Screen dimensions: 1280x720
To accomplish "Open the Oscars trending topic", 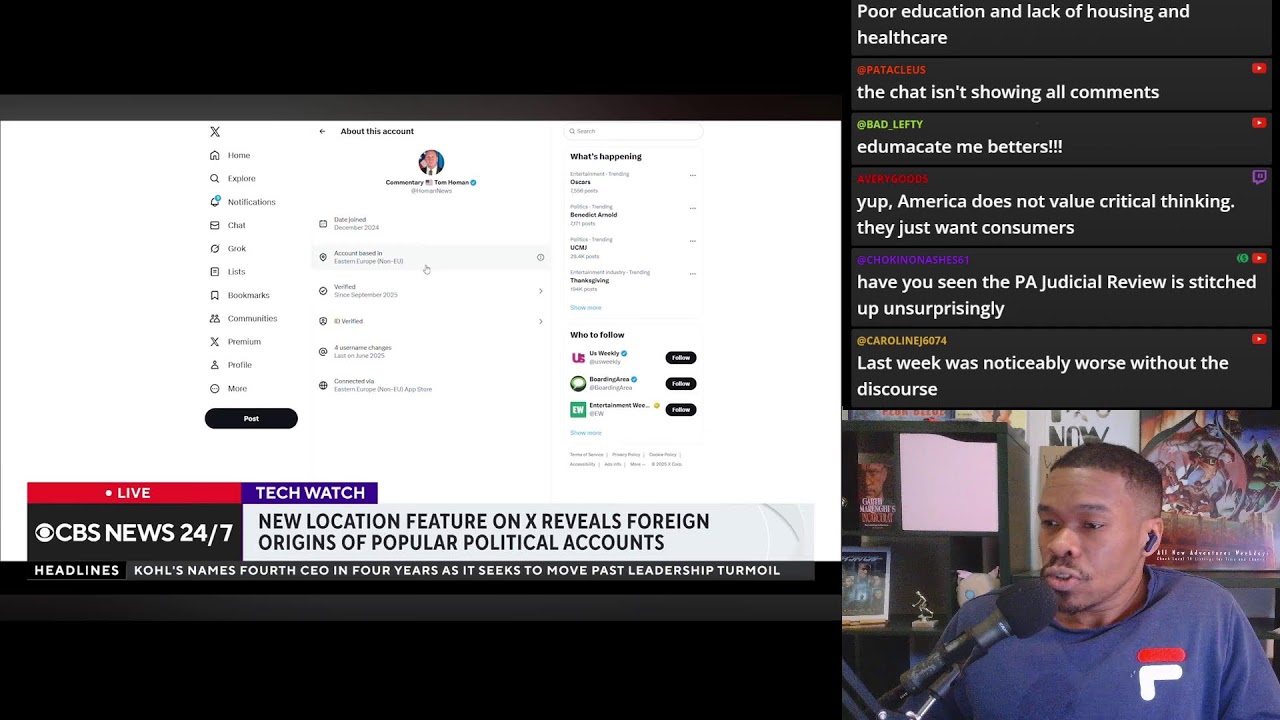I will point(581,182).
